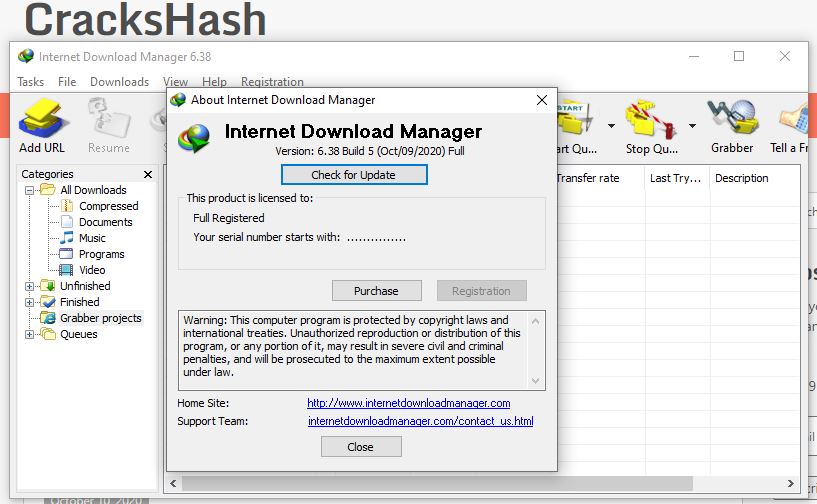Select the Compressed category
This screenshot has height=504, width=817.
click(x=108, y=206)
